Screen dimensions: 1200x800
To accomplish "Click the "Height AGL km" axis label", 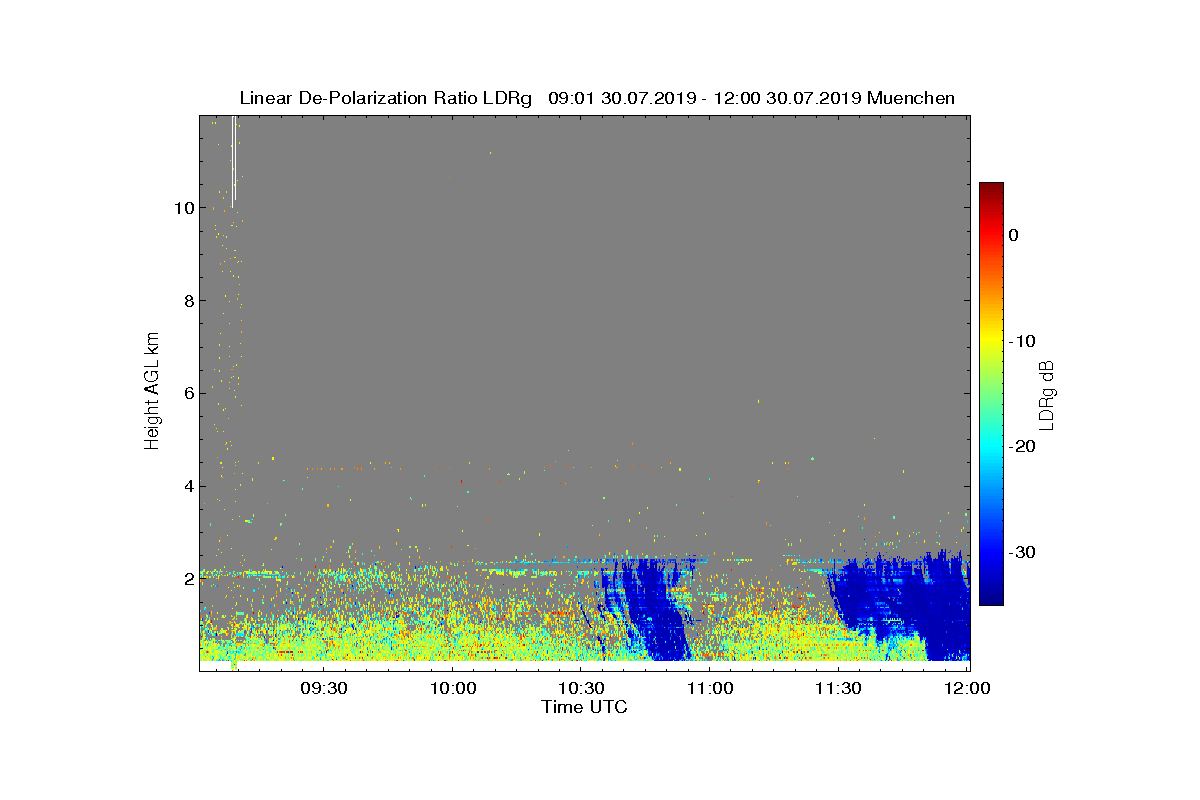I will [x=153, y=392].
